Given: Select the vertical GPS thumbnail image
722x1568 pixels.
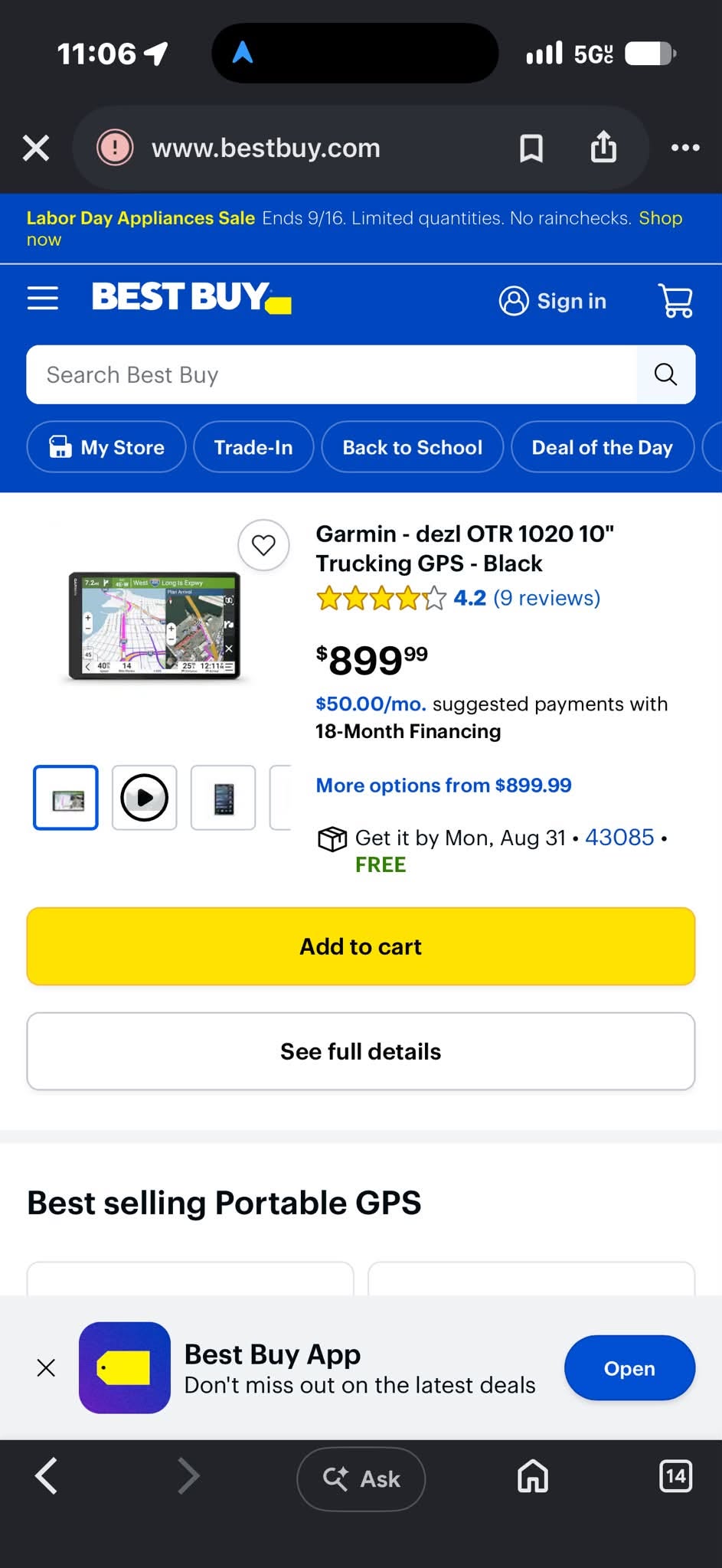Looking at the screenshot, I should [223, 797].
